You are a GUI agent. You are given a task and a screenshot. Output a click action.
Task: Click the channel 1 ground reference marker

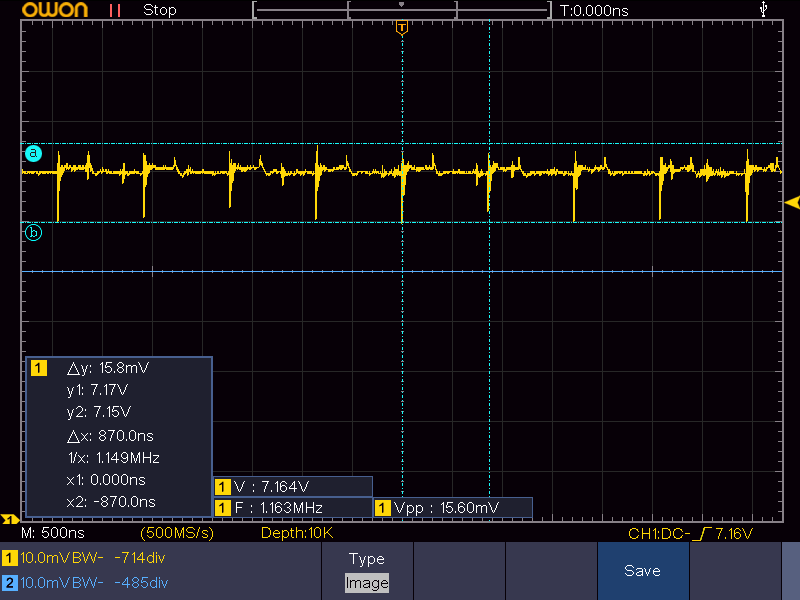coord(10,519)
